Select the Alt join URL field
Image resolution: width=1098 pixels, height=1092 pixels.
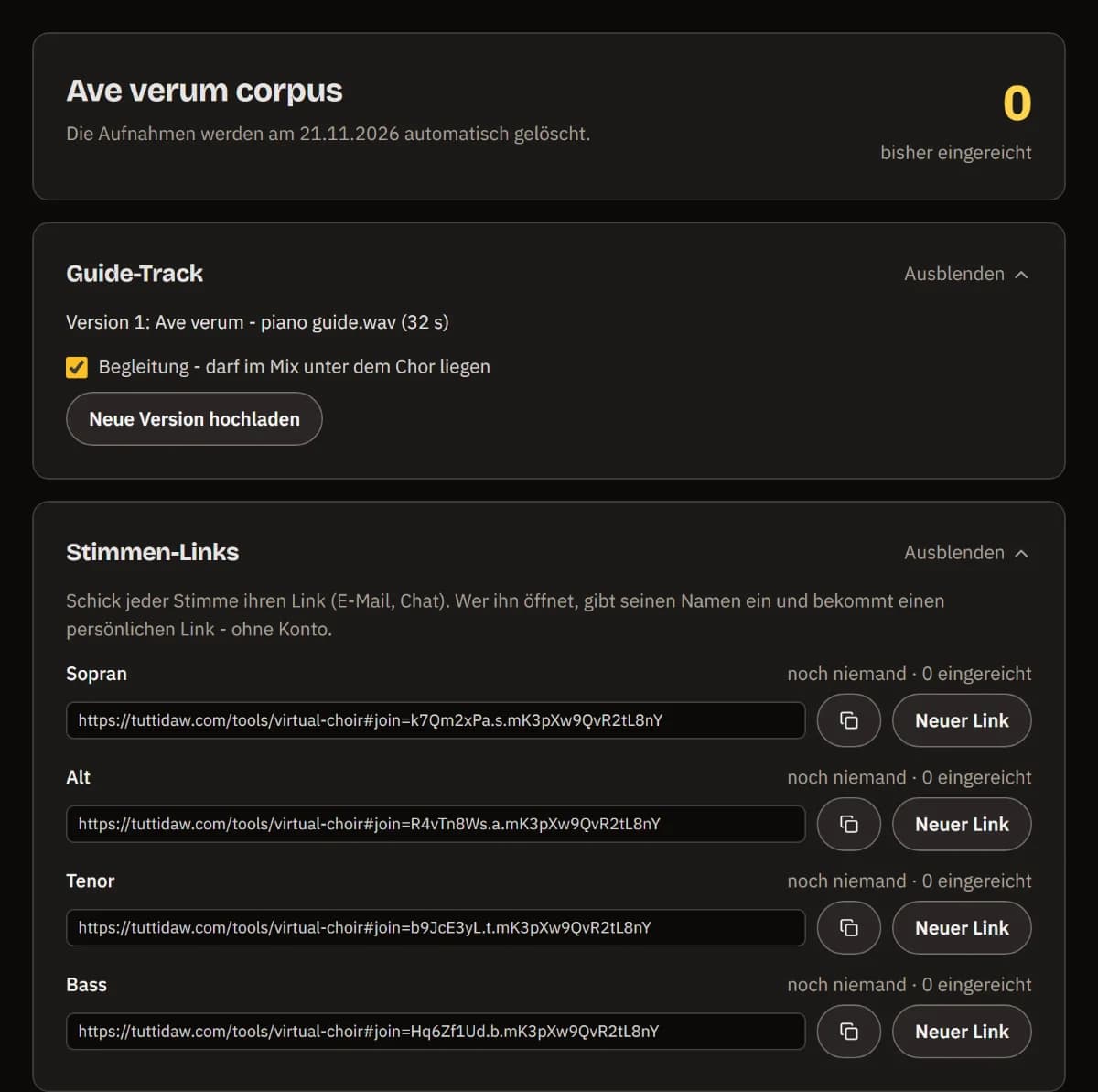[x=436, y=824]
